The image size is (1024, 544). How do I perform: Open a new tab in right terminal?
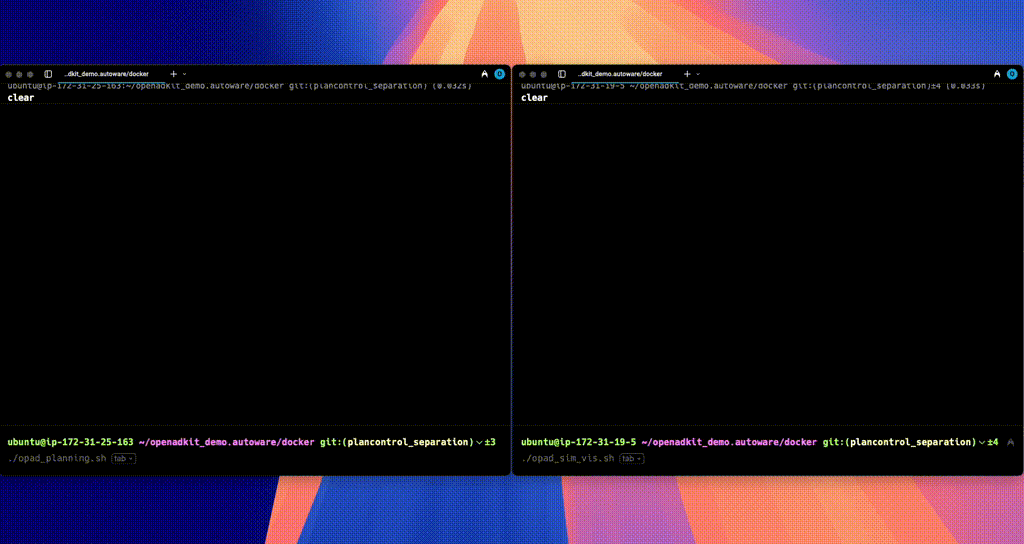687,74
